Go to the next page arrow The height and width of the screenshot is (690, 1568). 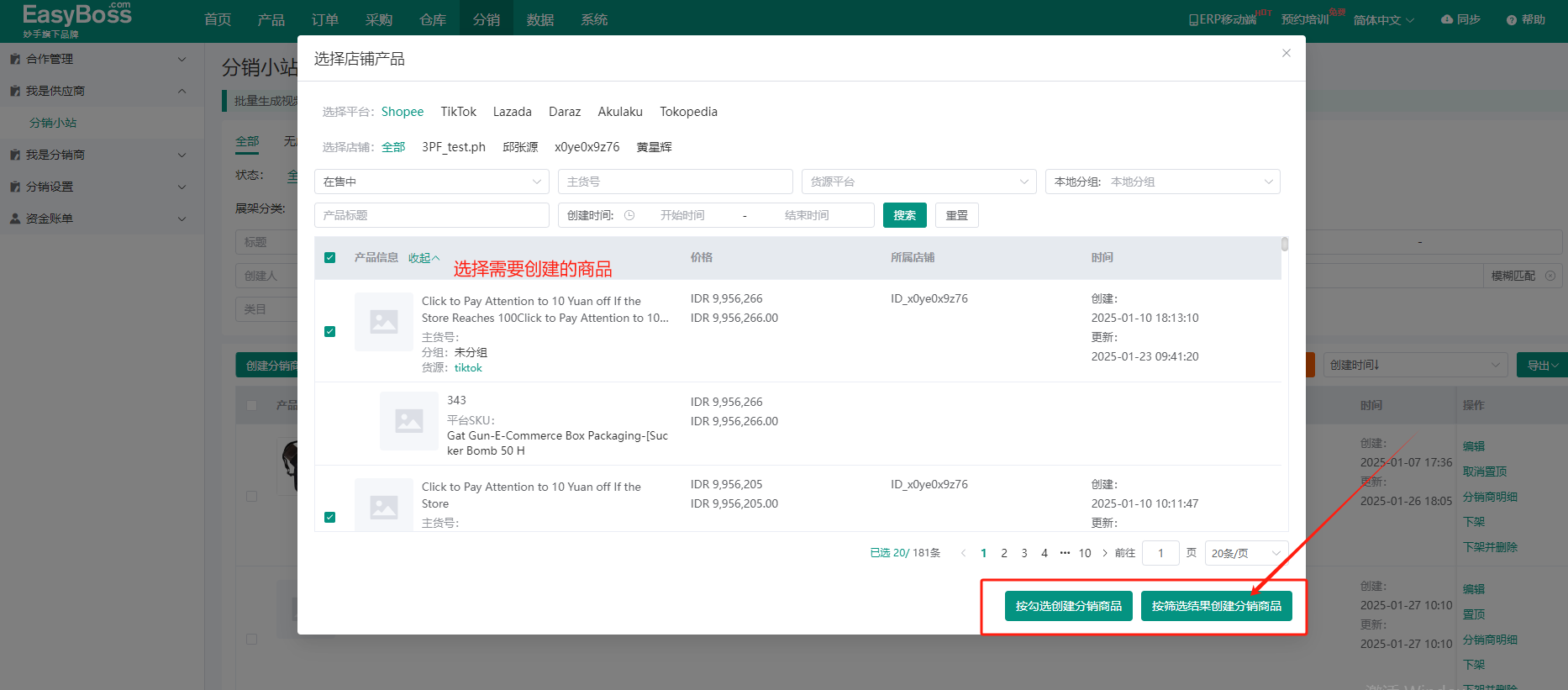click(1105, 553)
